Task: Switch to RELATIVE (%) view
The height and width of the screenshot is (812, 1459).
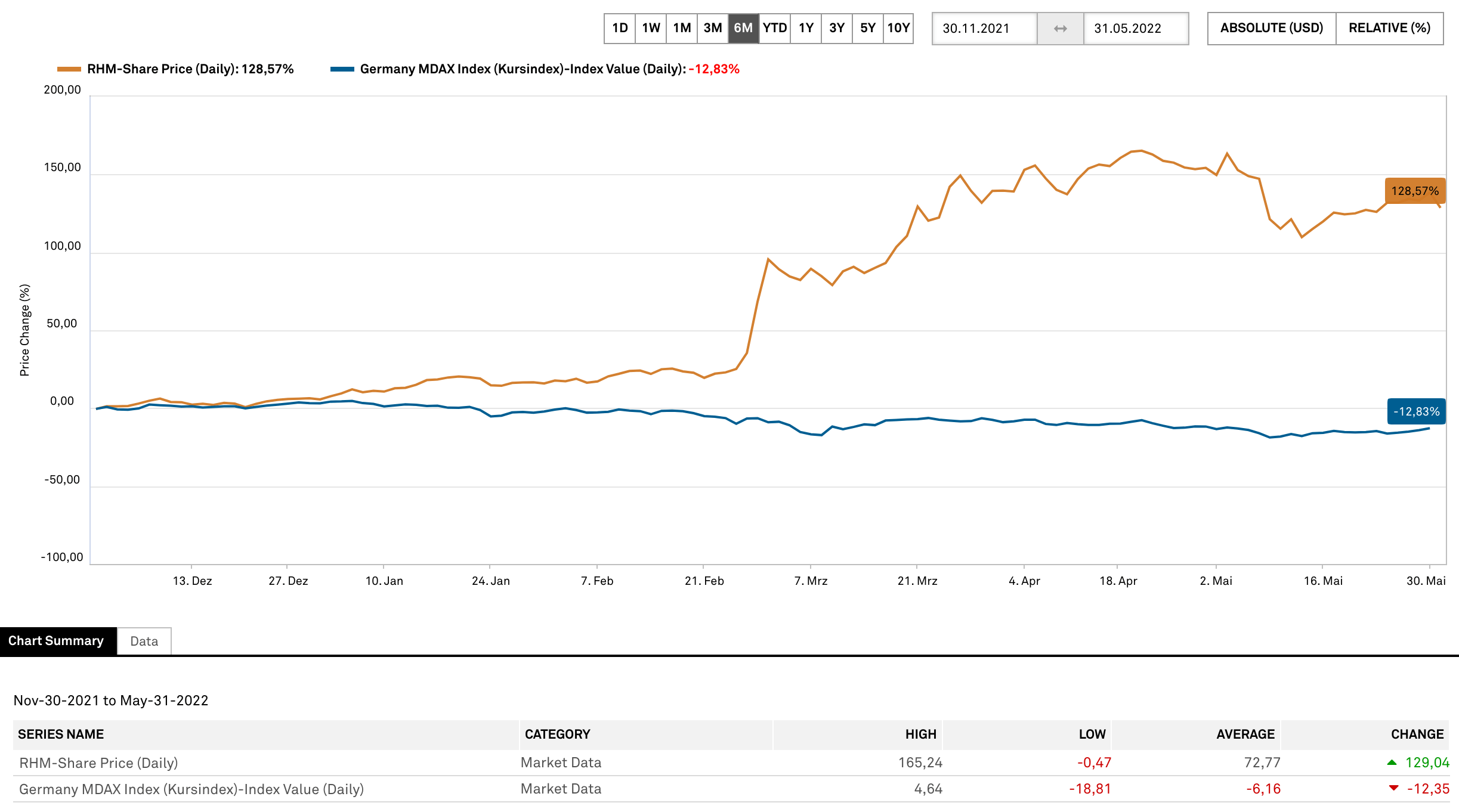Action: pyautogui.click(x=1389, y=28)
